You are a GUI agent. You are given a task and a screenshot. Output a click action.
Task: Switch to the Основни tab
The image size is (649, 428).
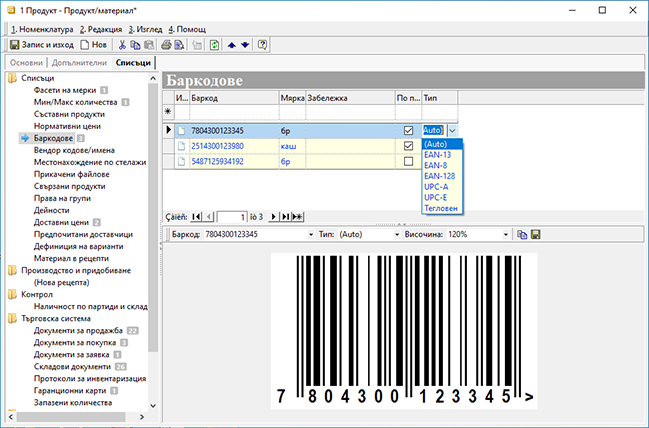[26, 63]
